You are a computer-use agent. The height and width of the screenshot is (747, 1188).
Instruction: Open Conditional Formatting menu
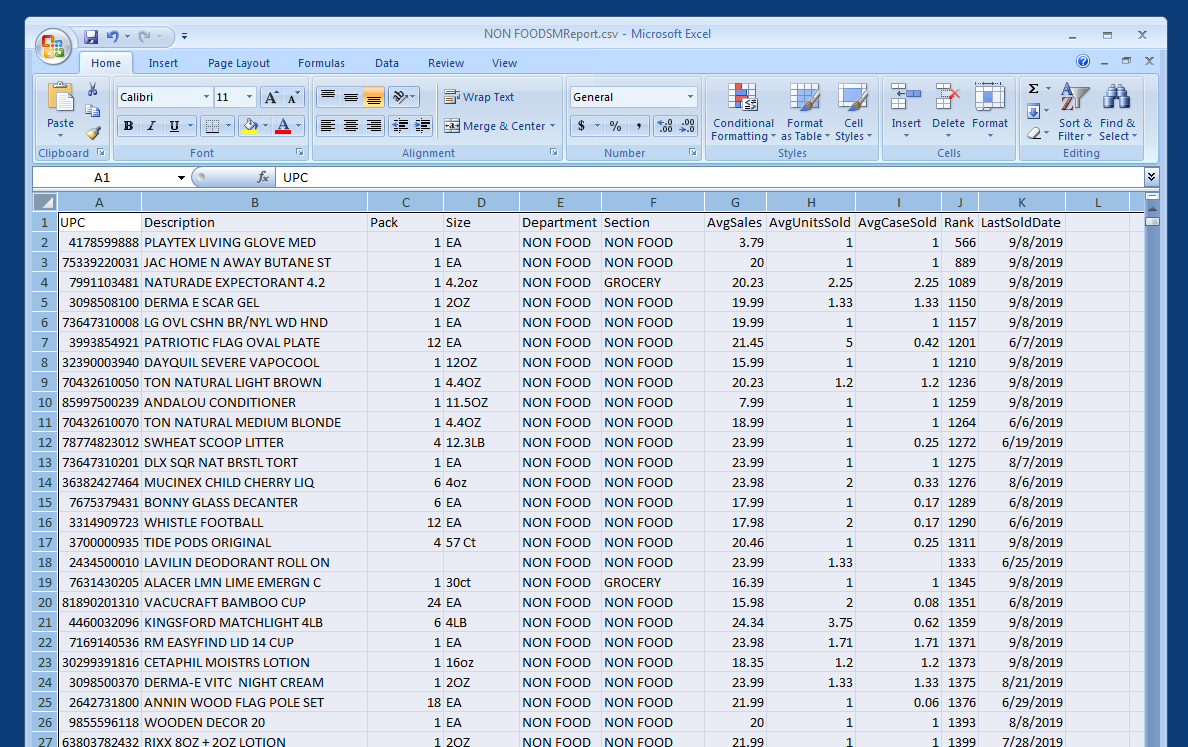743,111
